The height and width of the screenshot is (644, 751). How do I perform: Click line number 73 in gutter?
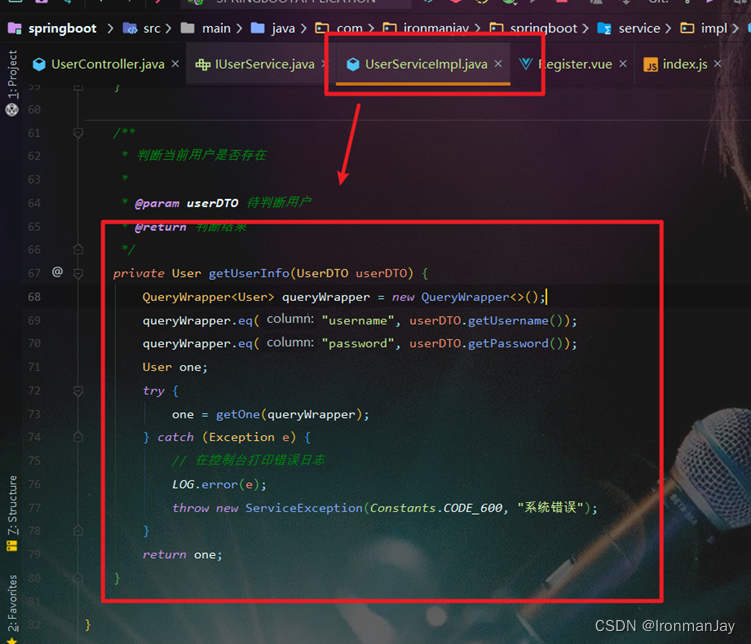[34, 414]
